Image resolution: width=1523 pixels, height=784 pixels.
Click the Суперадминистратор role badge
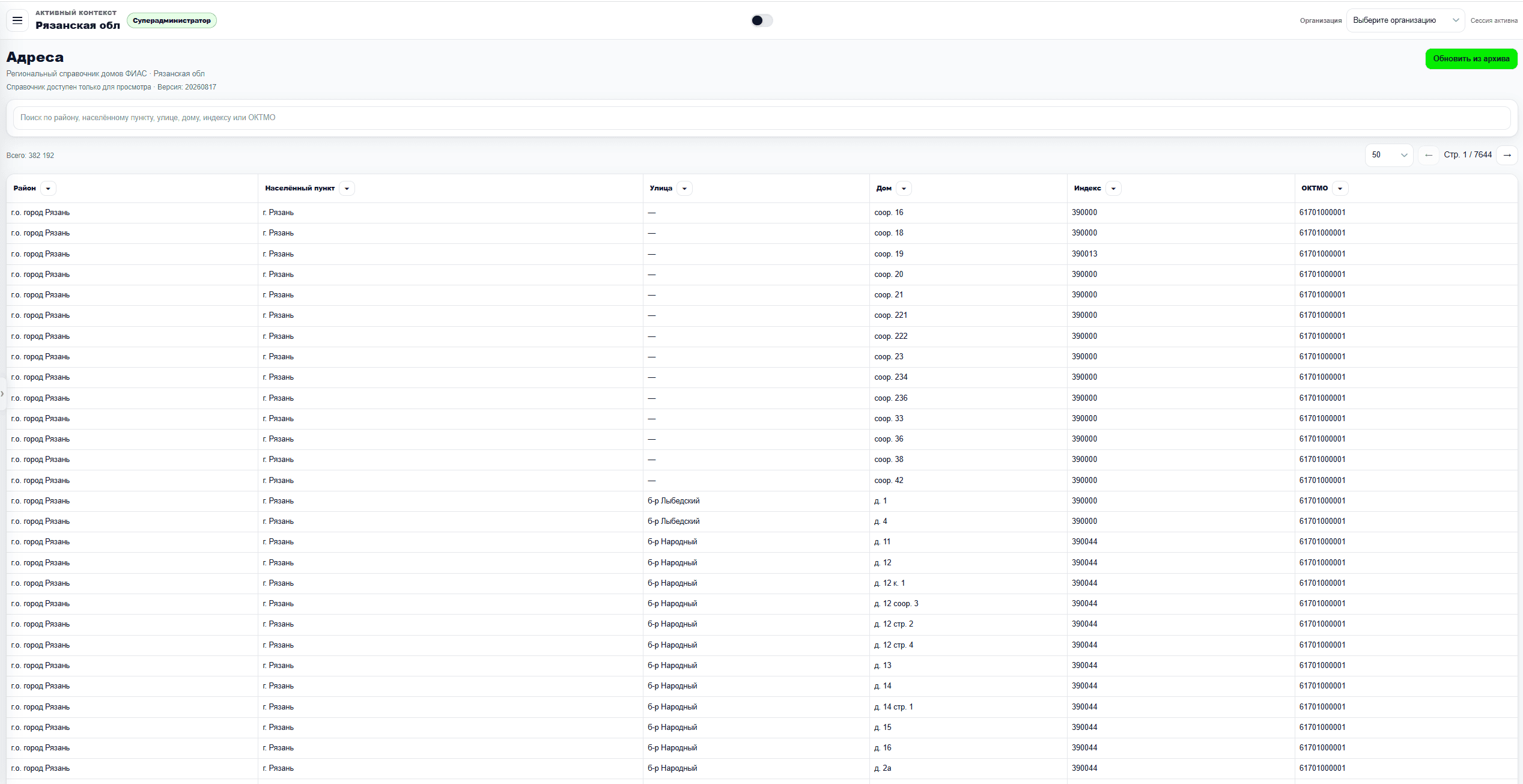pyautogui.click(x=172, y=20)
